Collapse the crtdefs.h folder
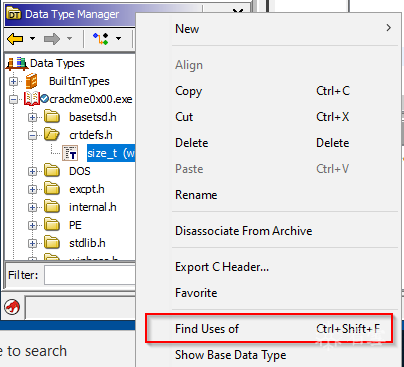Screen dimensions: 404x367 coord(32,135)
